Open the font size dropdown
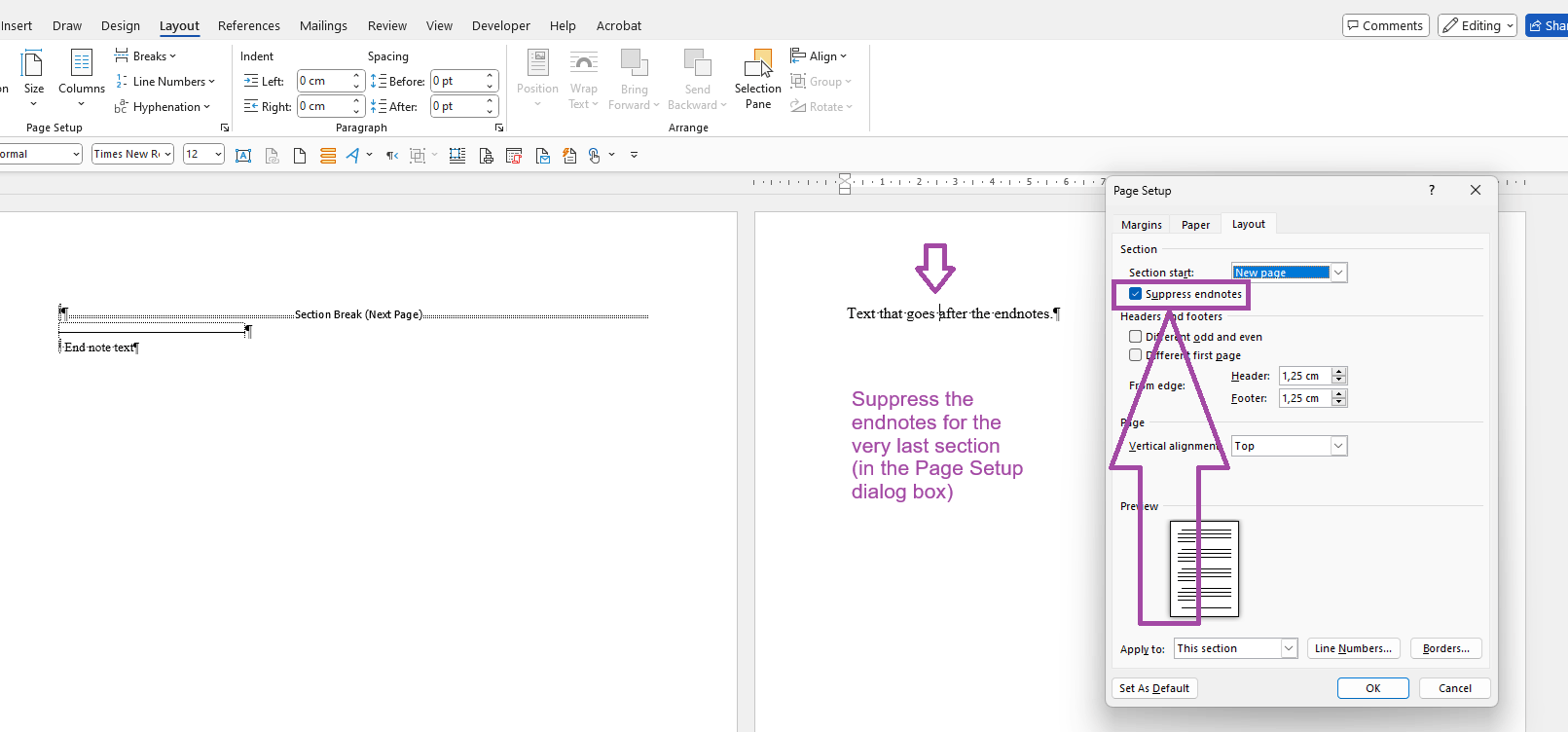 pyautogui.click(x=218, y=154)
